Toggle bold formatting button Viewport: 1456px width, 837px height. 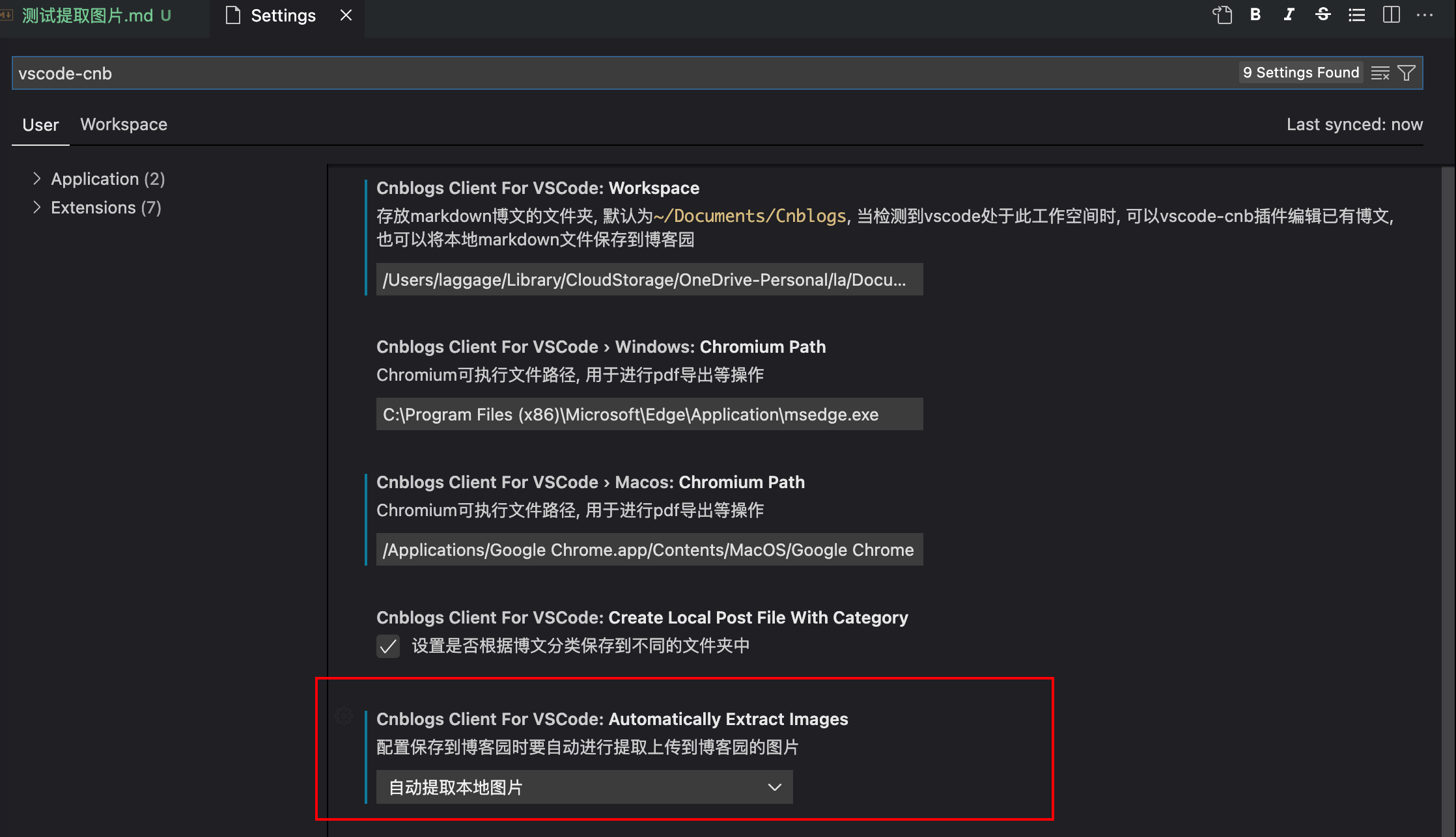pyautogui.click(x=1255, y=15)
